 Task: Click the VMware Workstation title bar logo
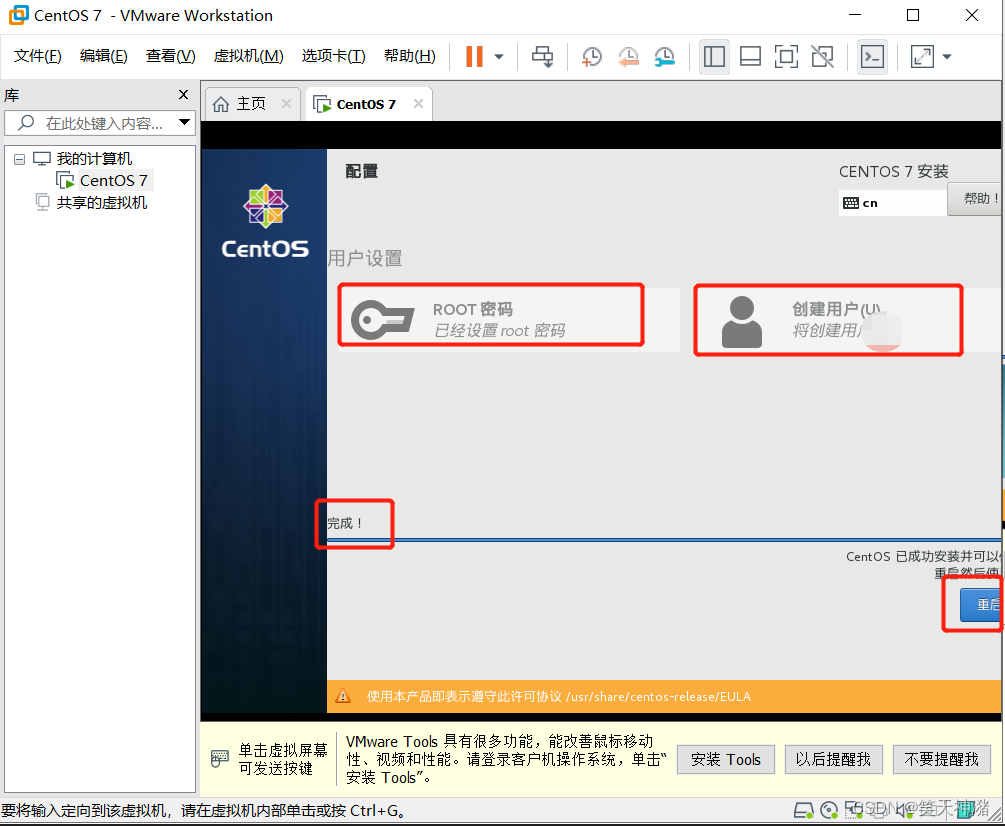coord(18,15)
